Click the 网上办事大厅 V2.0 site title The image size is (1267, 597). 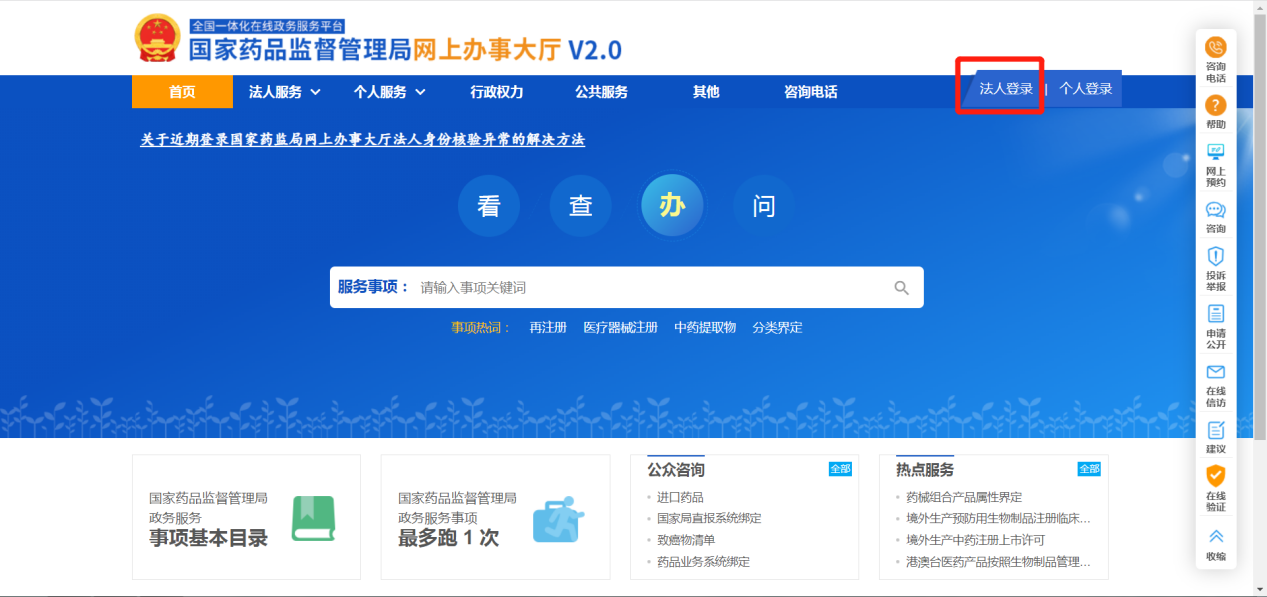coord(518,49)
